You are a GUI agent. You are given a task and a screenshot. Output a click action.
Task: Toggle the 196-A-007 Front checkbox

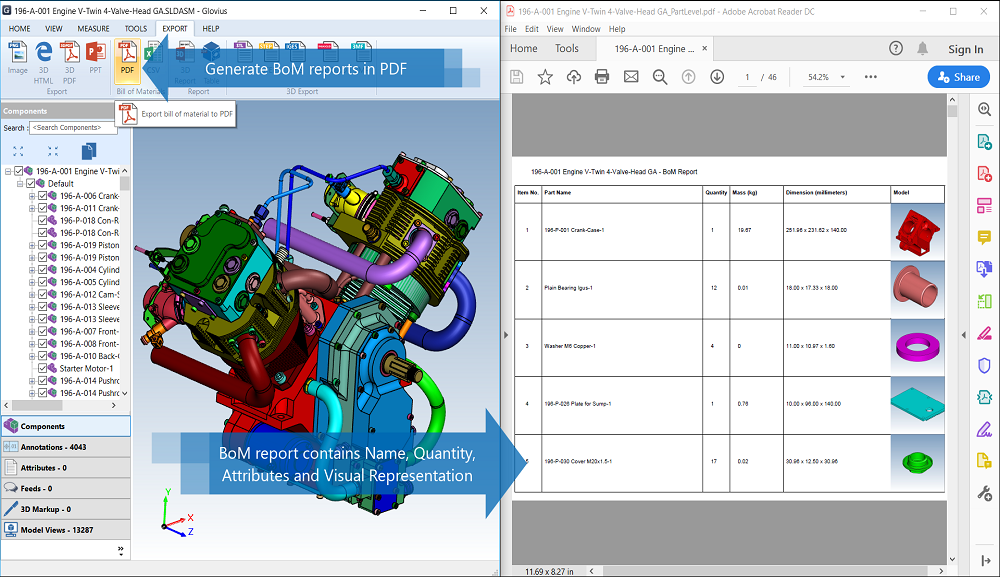[x=43, y=332]
